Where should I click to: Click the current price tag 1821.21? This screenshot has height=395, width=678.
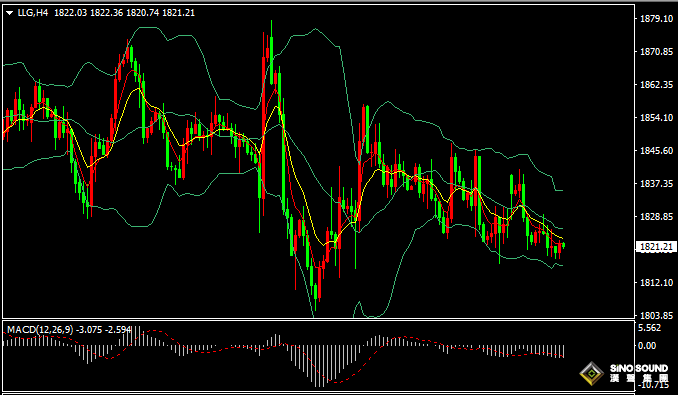click(x=656, y=247)
